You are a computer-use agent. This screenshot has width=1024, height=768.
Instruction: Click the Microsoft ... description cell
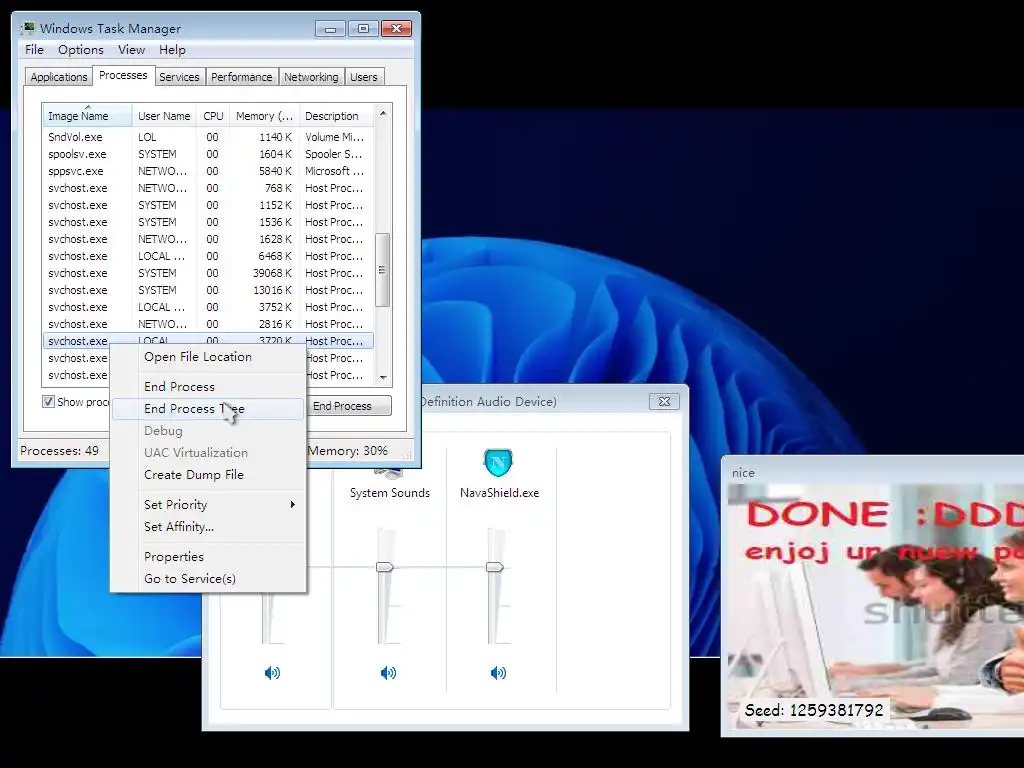(334, 171)
